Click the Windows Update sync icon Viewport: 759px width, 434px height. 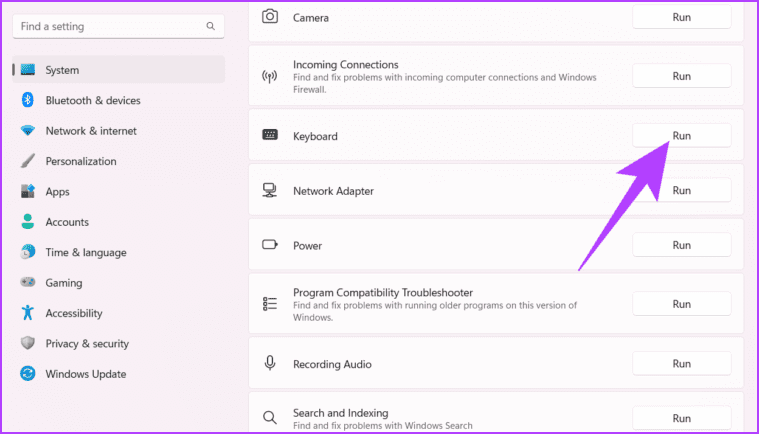click(x=28, y=374)
